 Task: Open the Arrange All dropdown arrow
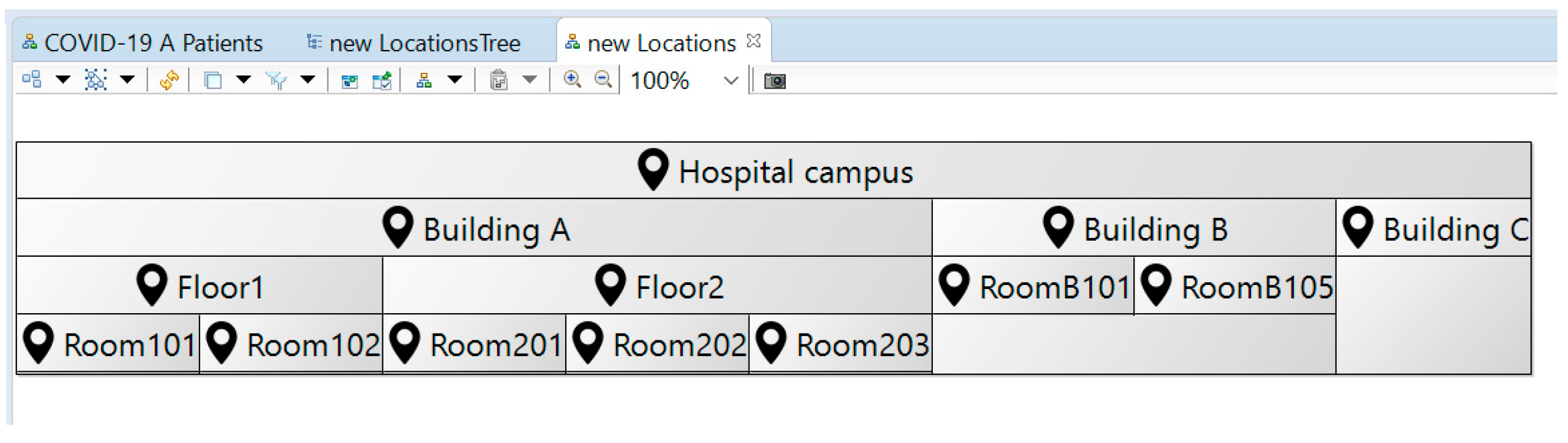[63, 79]
